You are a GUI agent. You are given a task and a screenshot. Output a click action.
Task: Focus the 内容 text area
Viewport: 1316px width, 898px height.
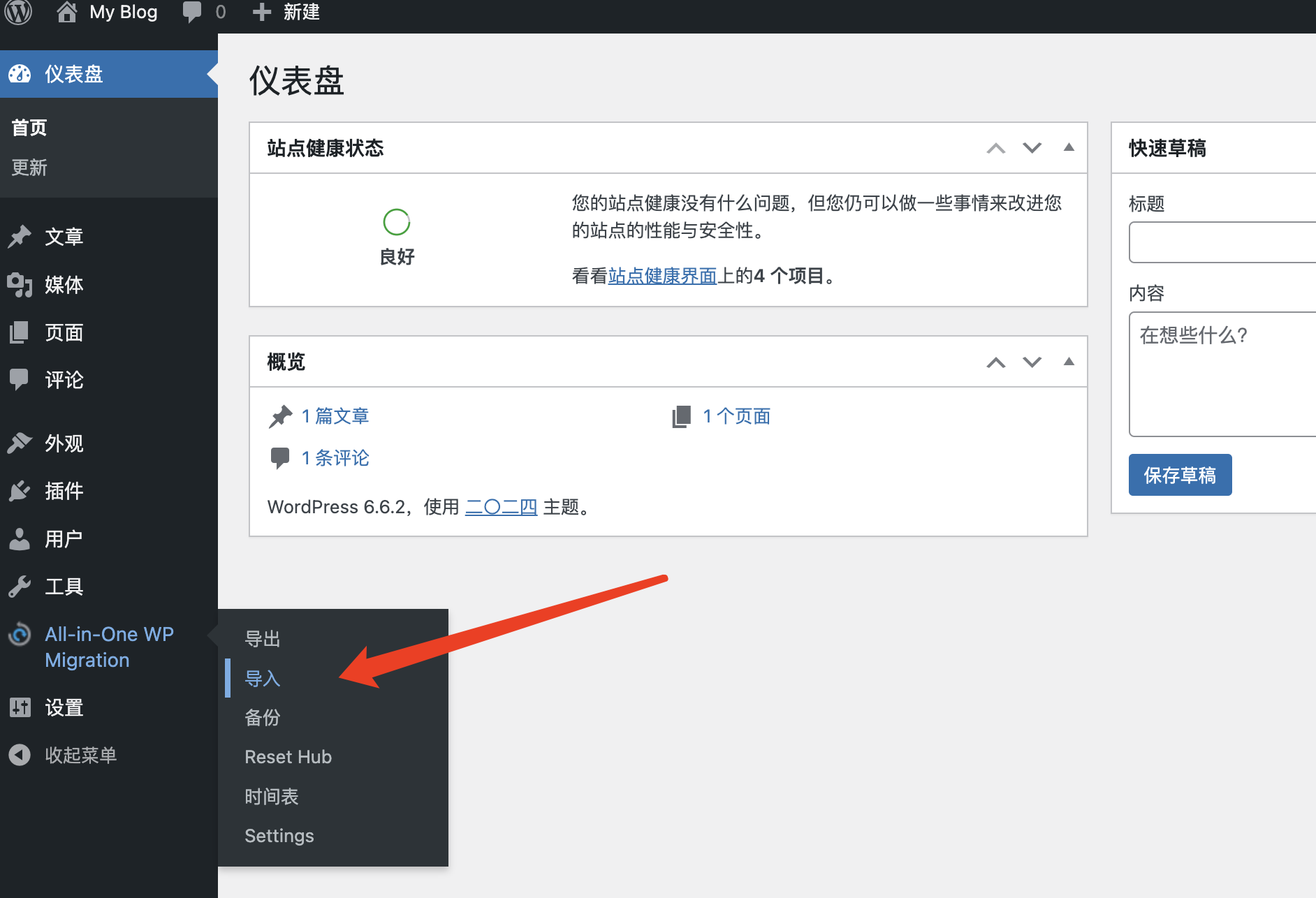pos(1222,374)
